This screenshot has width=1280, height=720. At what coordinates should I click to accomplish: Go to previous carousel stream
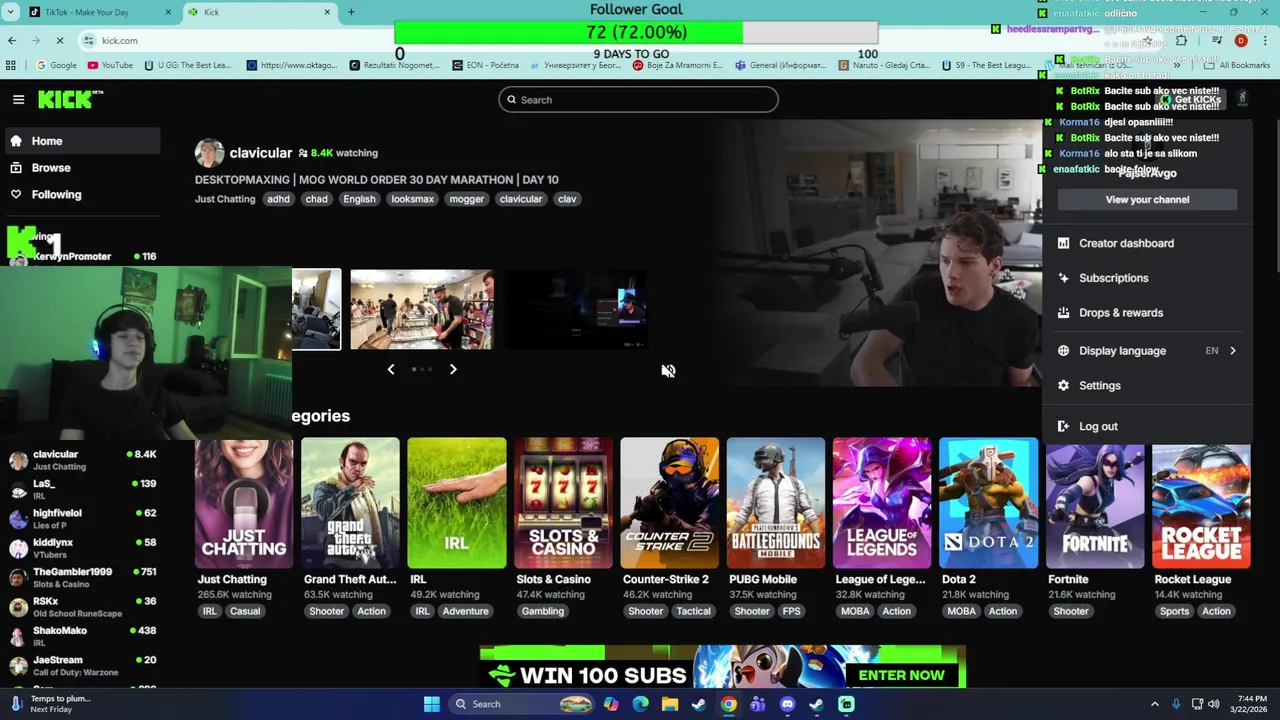click(391, 369)
